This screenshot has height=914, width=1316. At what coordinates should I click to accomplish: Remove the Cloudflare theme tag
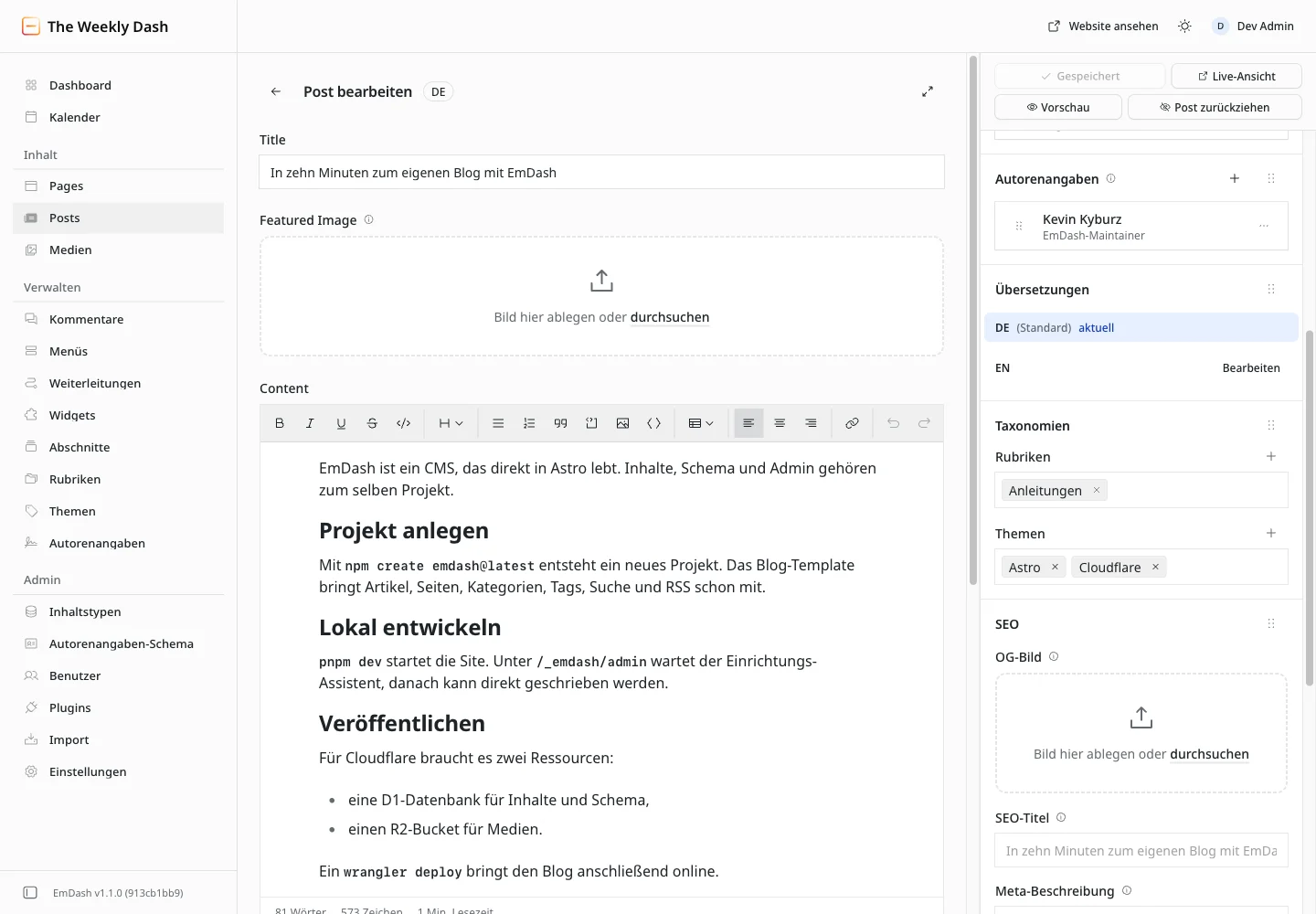point(1155,567)
